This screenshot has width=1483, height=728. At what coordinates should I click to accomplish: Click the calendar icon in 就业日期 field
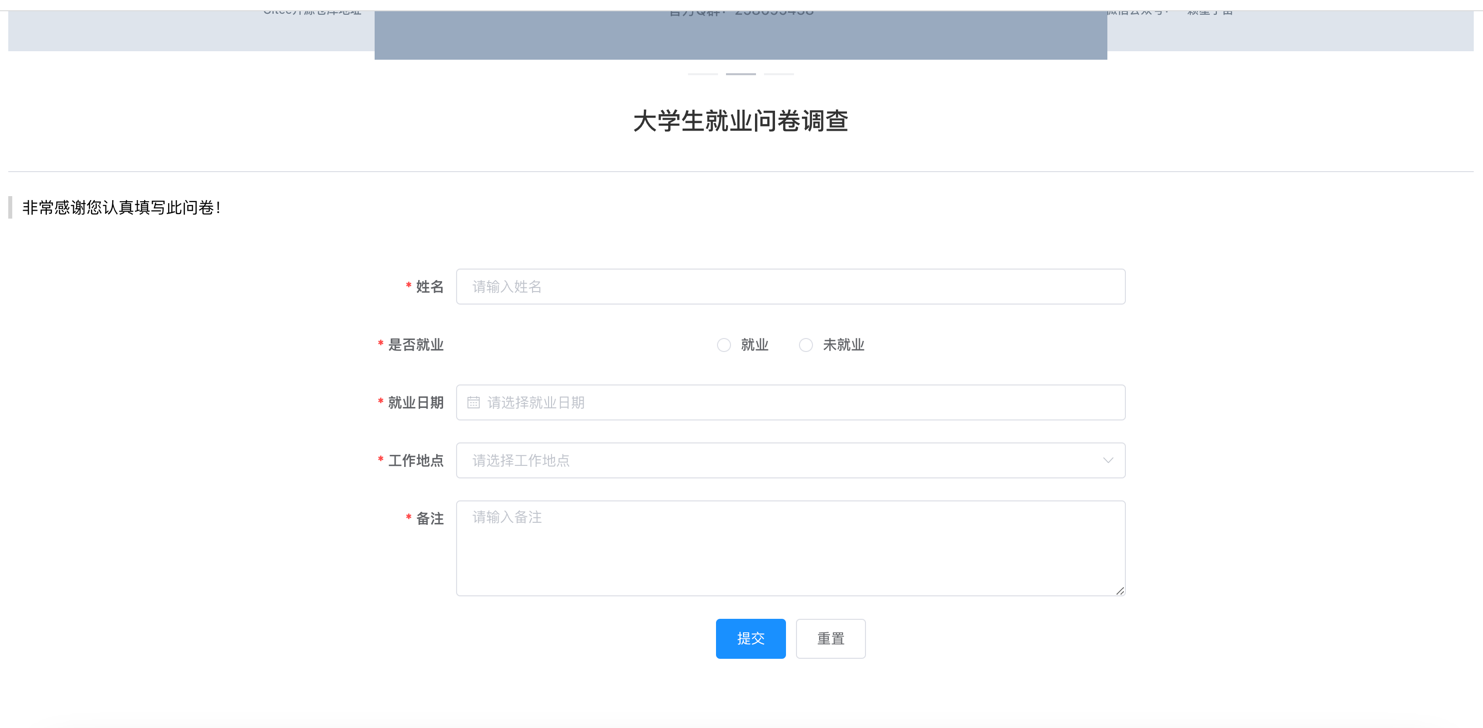(474, 402)
